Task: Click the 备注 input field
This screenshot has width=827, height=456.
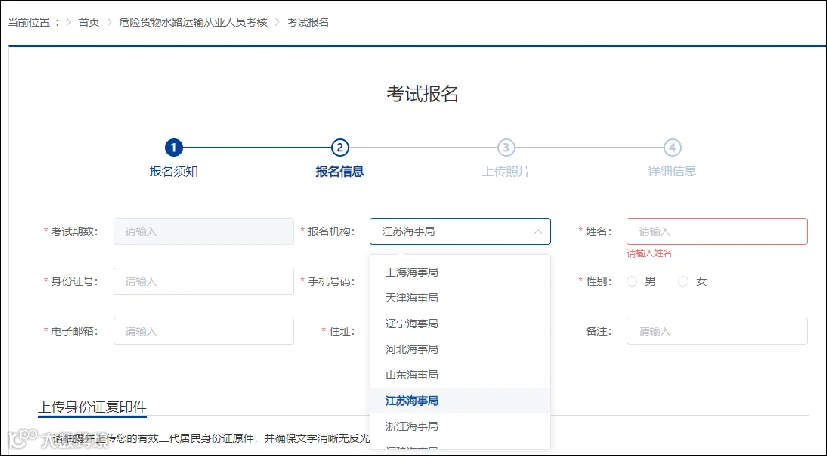Action: pos(717,332)
